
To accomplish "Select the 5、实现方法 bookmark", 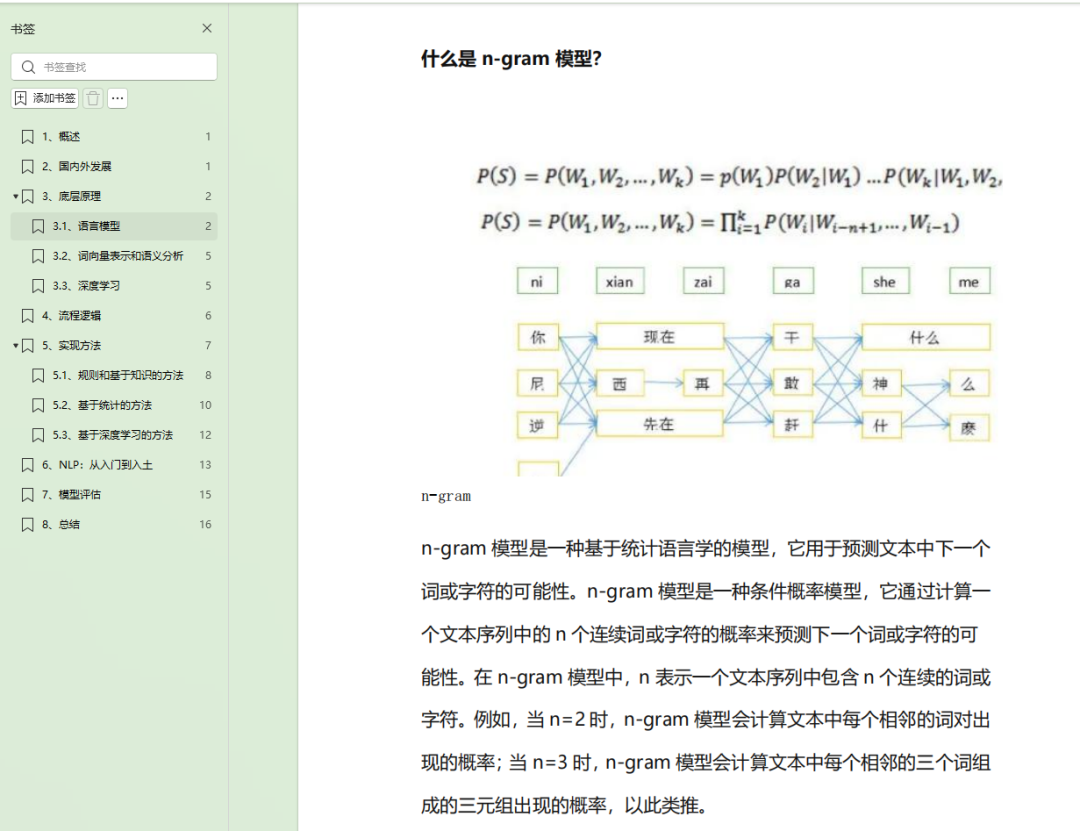I will click(114, 345).
